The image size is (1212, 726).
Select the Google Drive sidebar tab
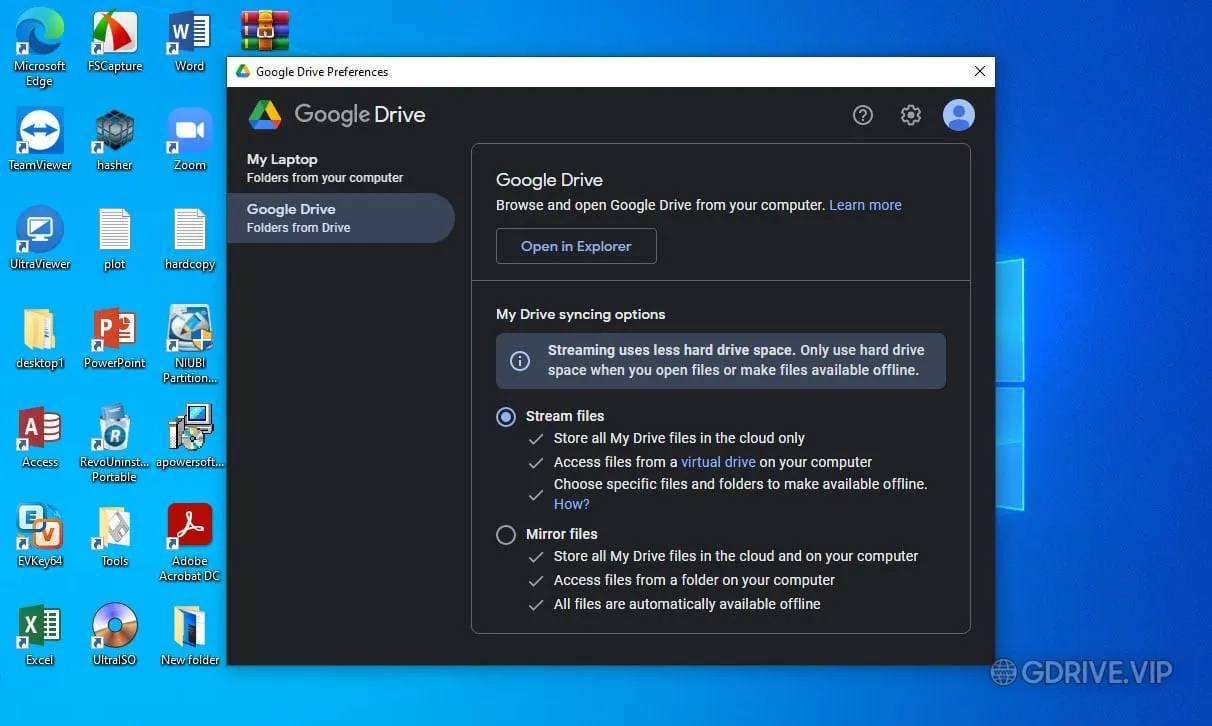(340, 217)
